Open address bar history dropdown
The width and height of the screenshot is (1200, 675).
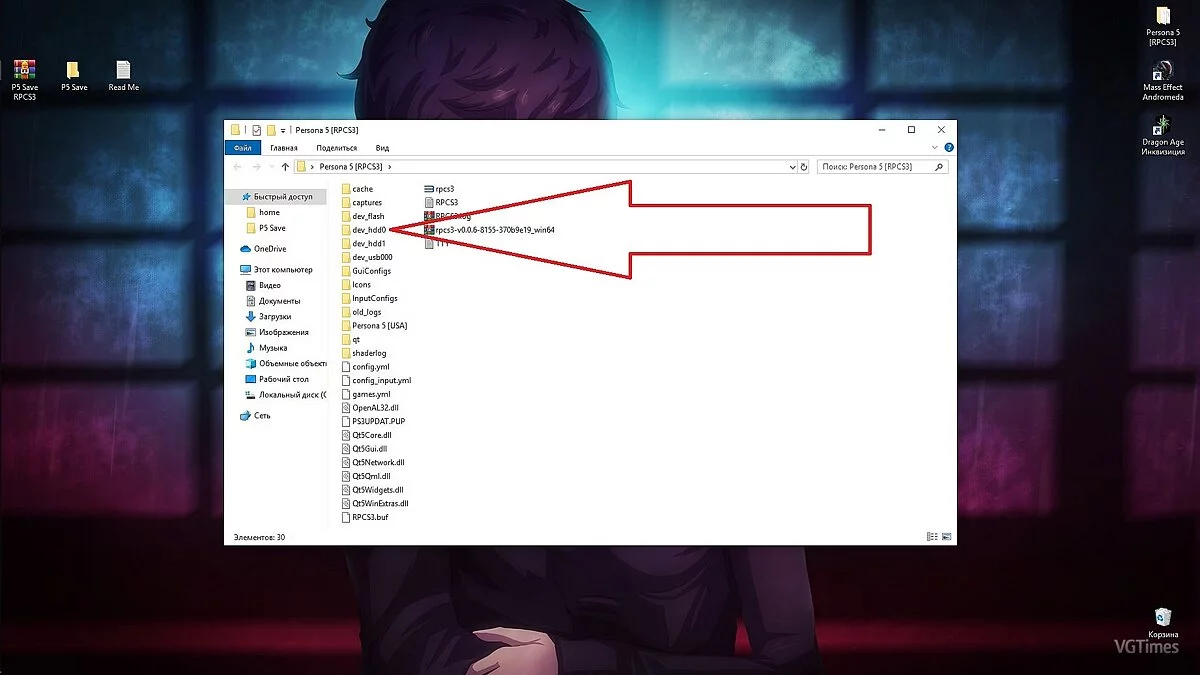[x=793, y=167]
